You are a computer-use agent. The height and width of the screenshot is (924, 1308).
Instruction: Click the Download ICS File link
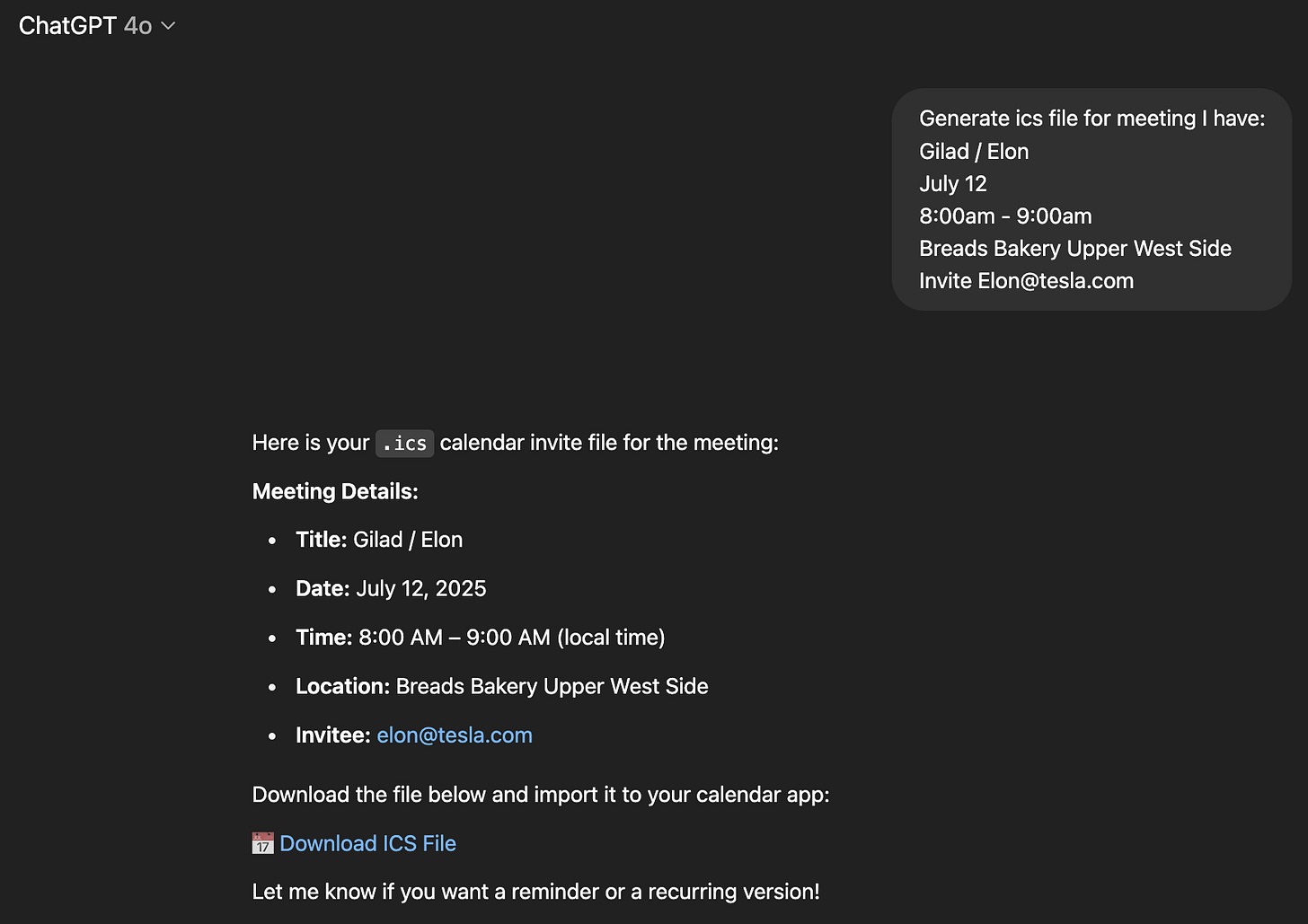[x=367, y=843]
